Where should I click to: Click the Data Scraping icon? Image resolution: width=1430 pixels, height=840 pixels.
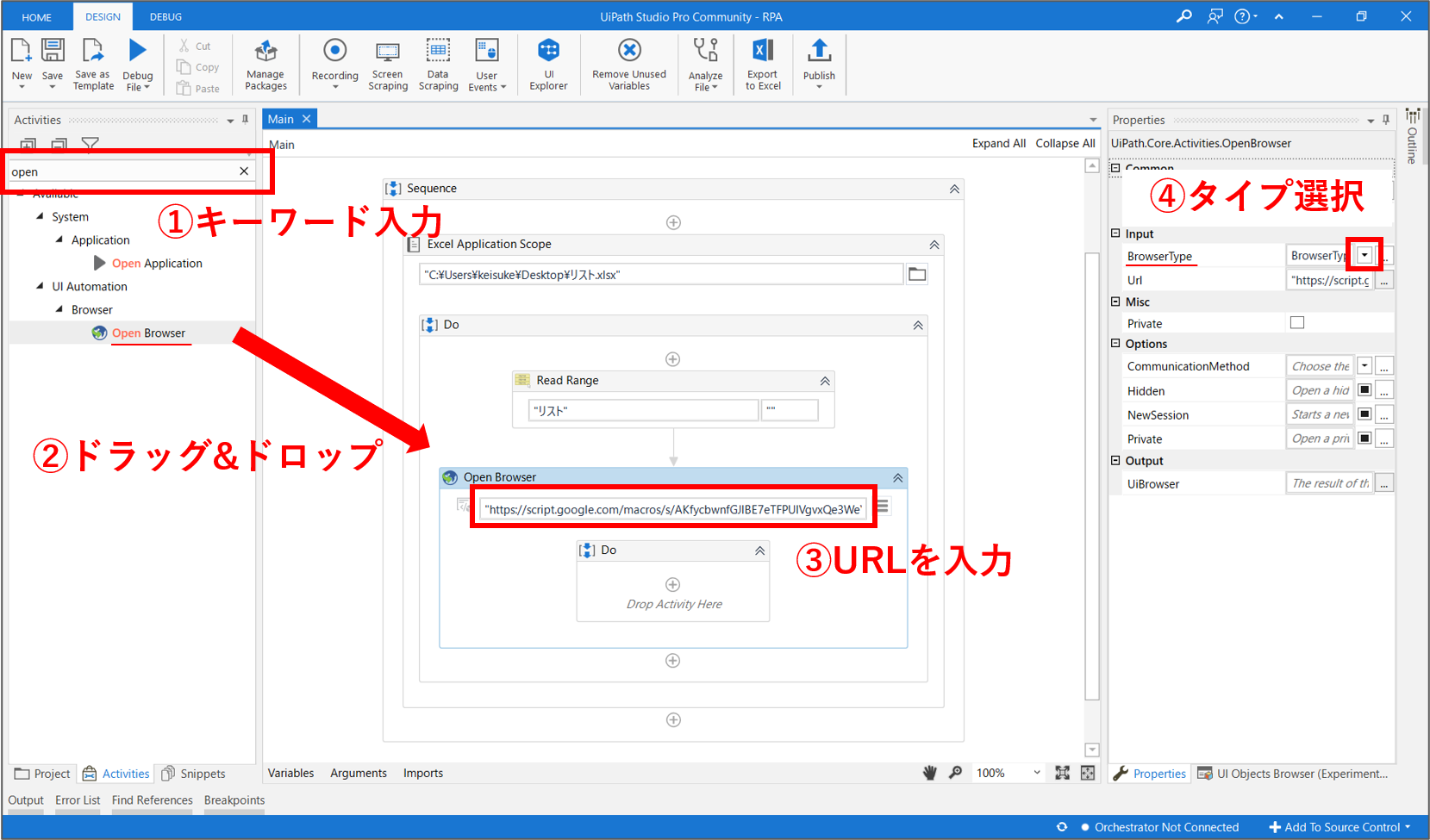(x=438, y=52)
